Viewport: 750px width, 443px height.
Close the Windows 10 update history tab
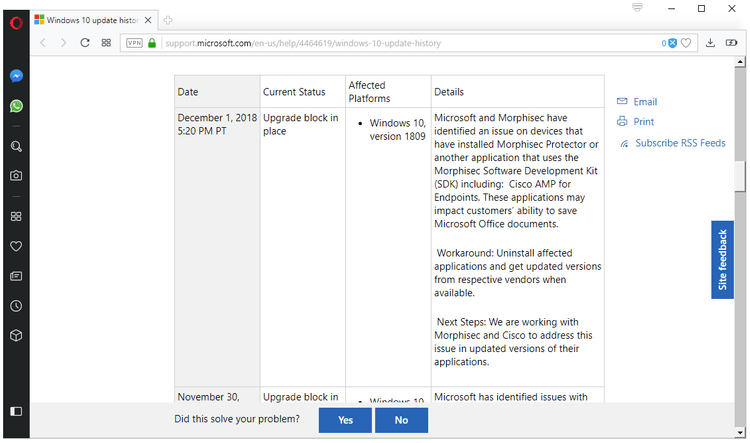pos(148,20)
